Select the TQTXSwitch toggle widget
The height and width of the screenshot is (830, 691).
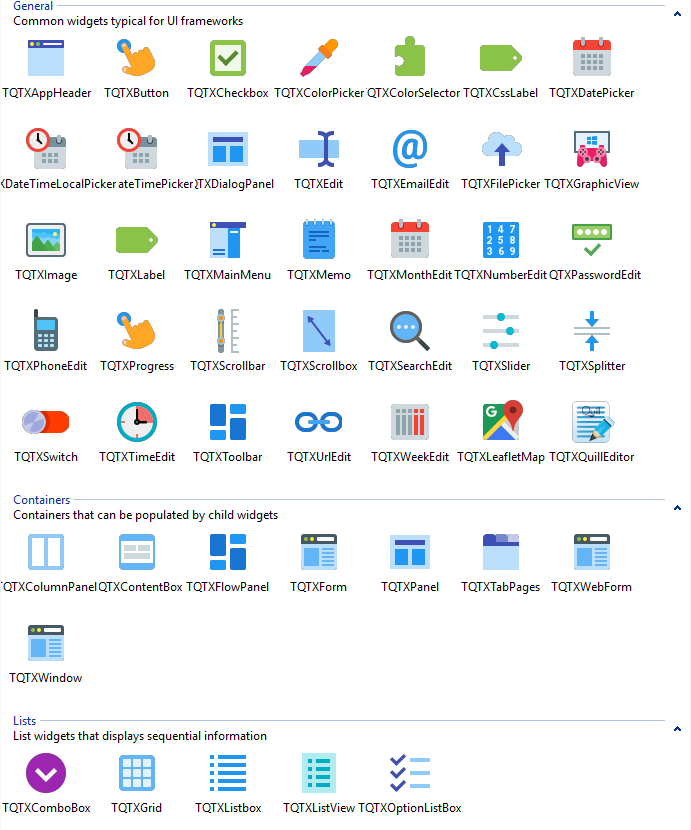45,422
